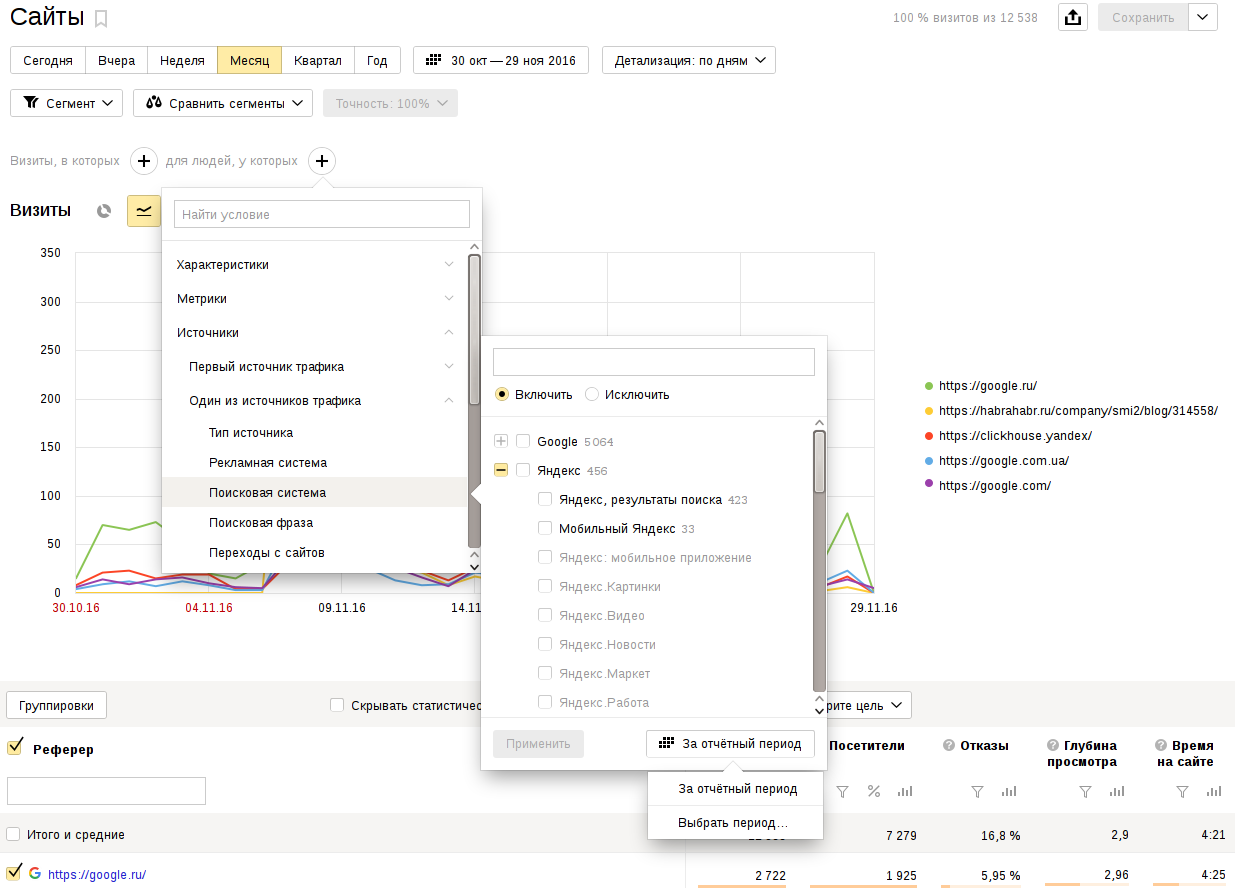Switch to pie chart view icon

click(x=103, y=211)
